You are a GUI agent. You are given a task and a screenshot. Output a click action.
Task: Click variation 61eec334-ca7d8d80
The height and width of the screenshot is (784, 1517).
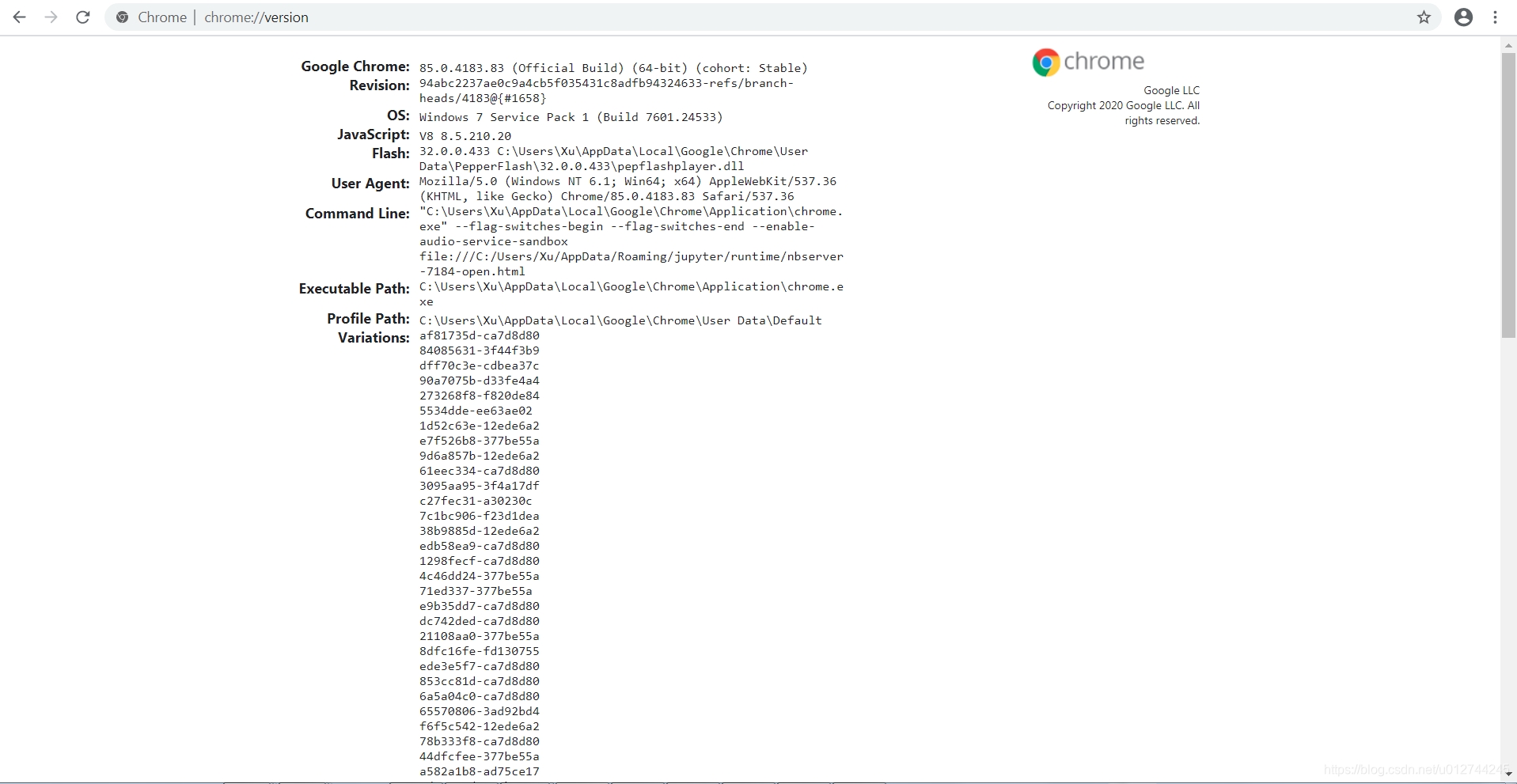(x=480, y=471)
